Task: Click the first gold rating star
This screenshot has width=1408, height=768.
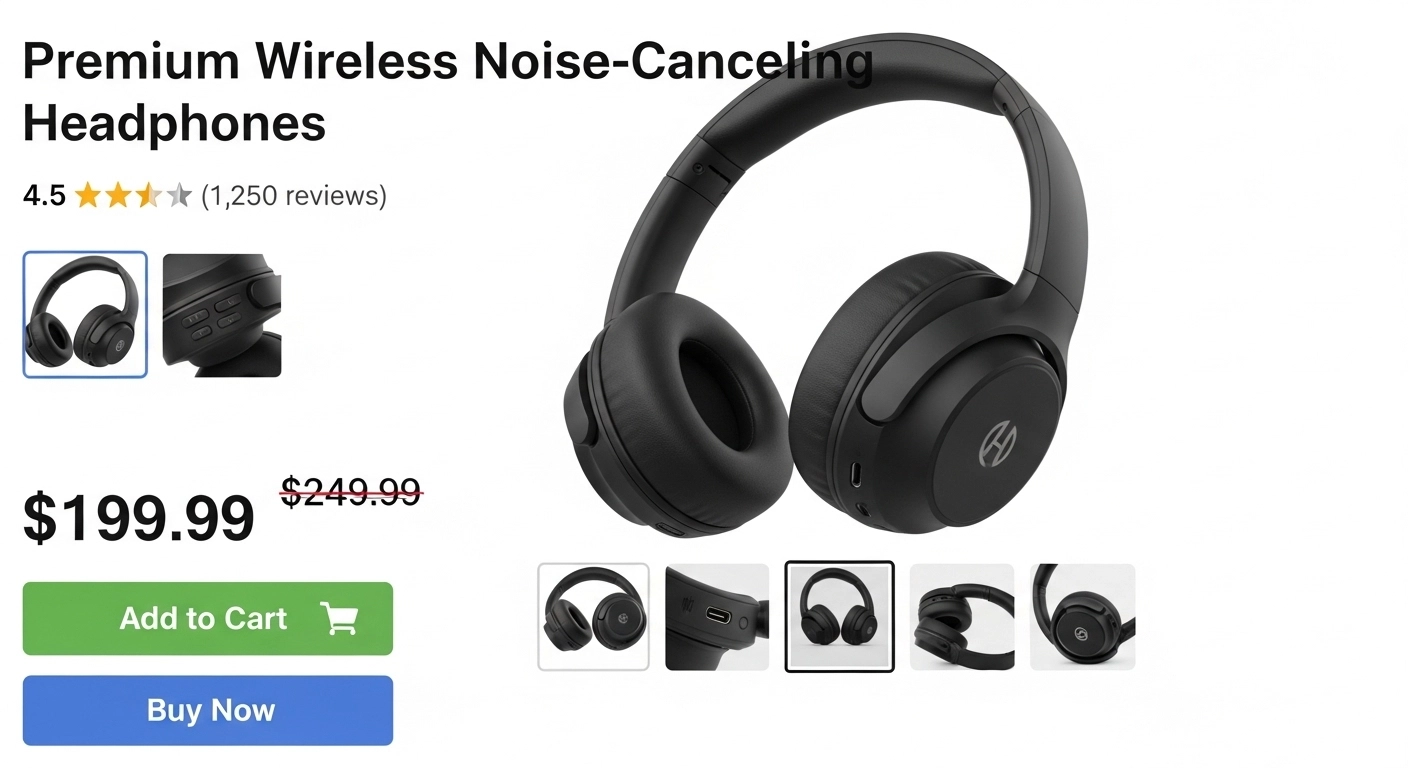Action: pyautogui.click(x=88, y=195)
